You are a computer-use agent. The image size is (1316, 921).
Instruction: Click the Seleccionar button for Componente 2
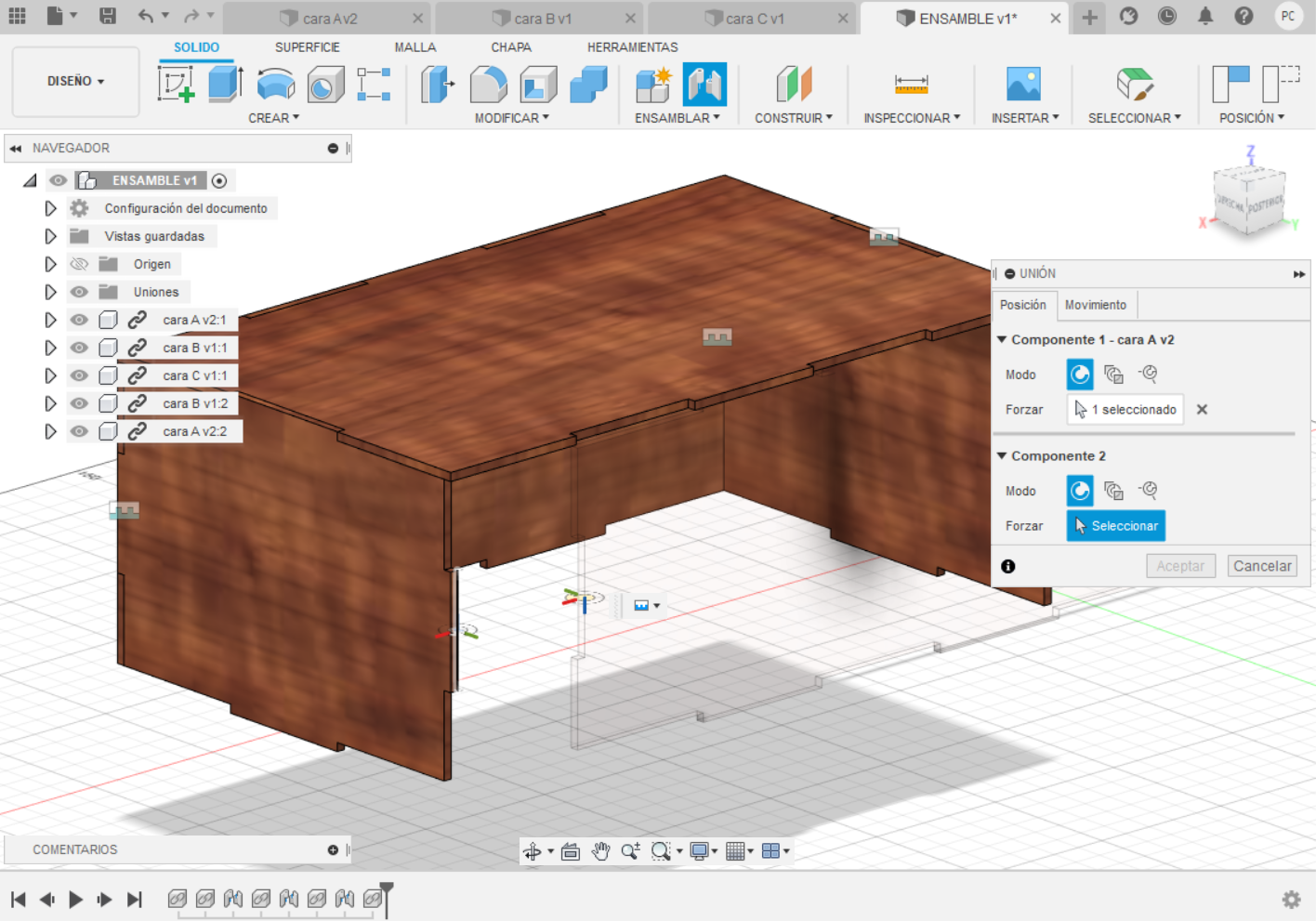point(1115,526)
